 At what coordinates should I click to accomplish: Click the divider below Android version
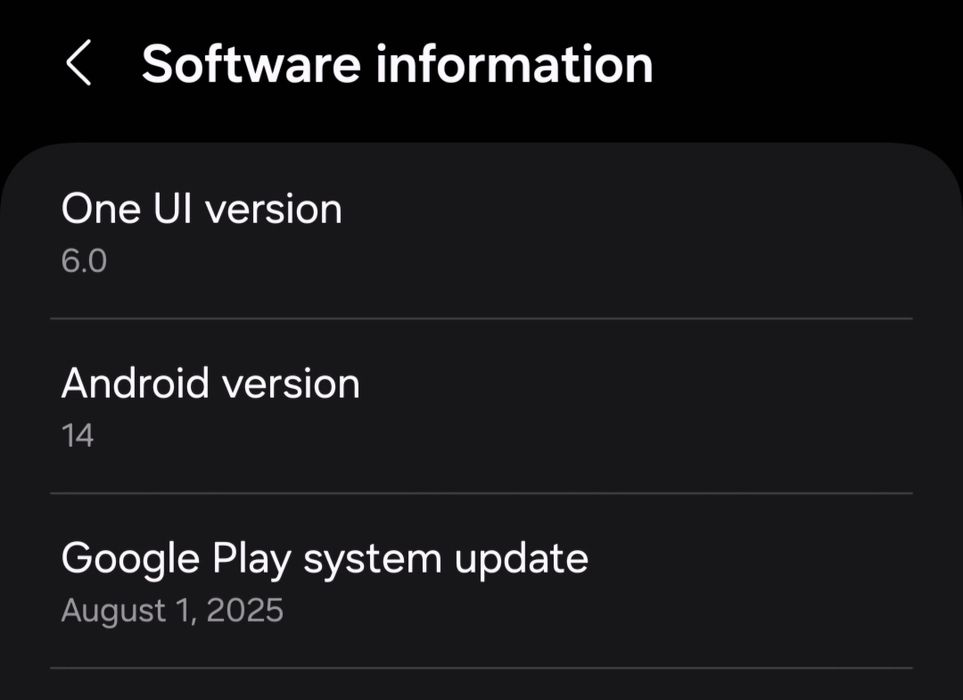click(x=481, y=493)
